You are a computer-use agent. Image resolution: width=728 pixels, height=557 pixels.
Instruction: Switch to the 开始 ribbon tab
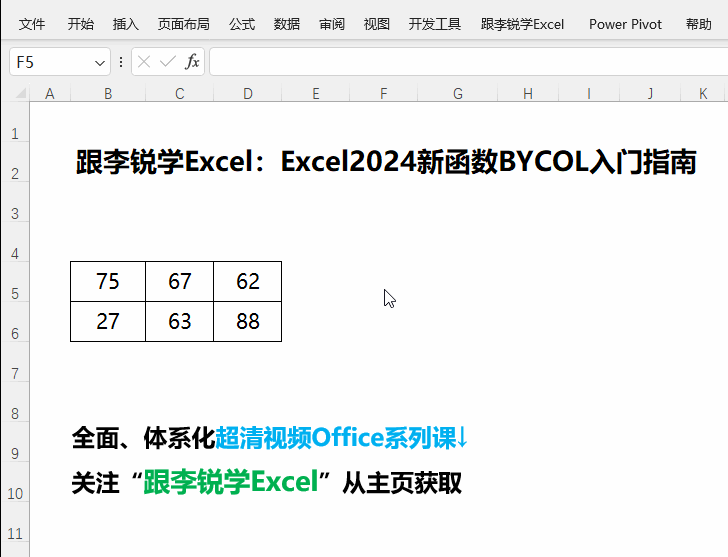[80, 24]
